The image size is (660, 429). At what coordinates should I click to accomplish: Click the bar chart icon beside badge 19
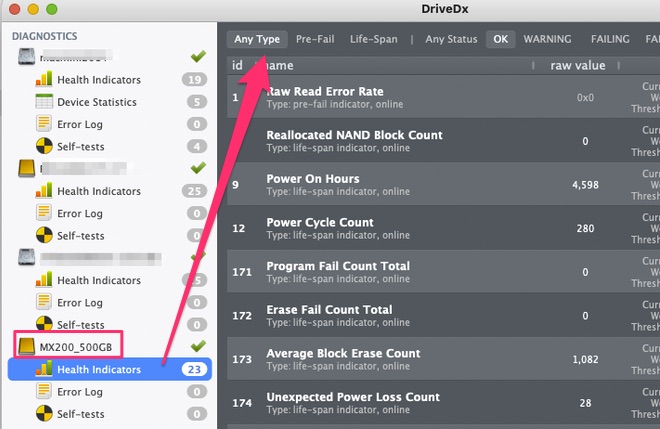coord(44,80)
